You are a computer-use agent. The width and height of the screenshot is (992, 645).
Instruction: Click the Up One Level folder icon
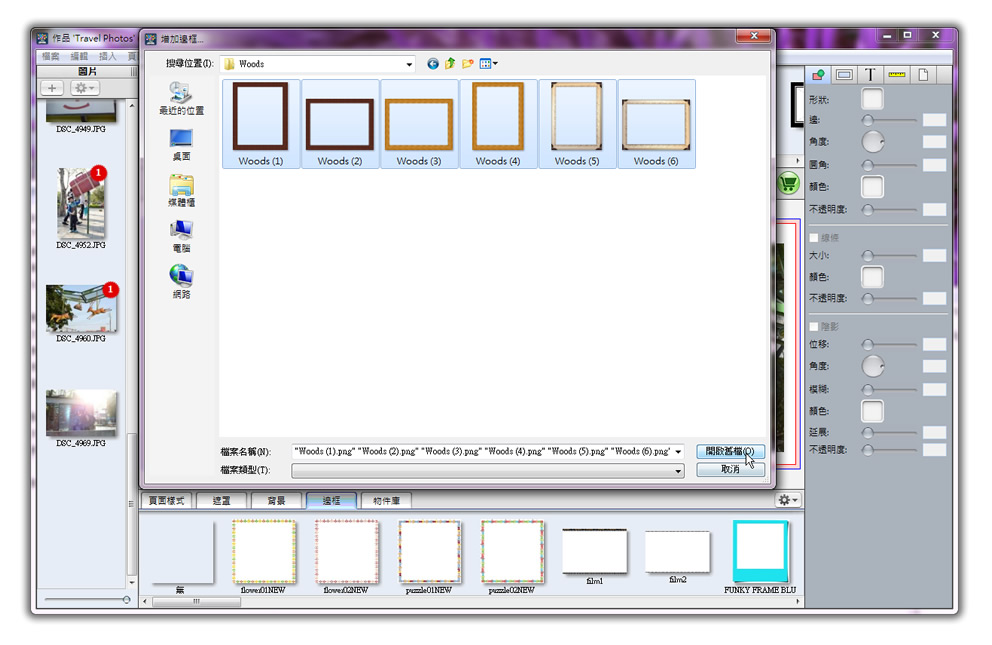[x=450, y=64]
